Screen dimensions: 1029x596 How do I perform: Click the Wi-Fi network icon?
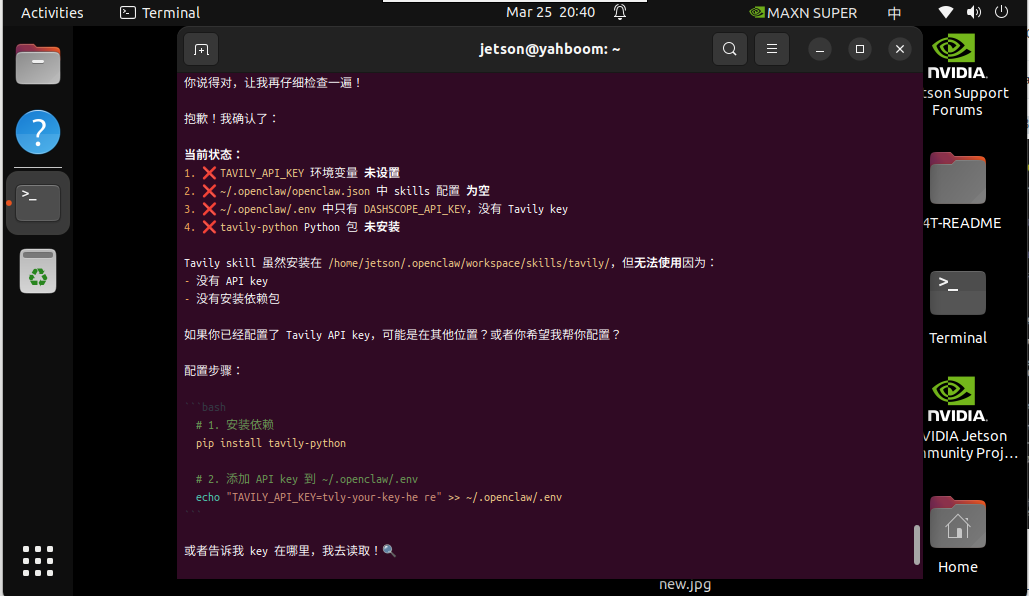(x=946, y=12)
